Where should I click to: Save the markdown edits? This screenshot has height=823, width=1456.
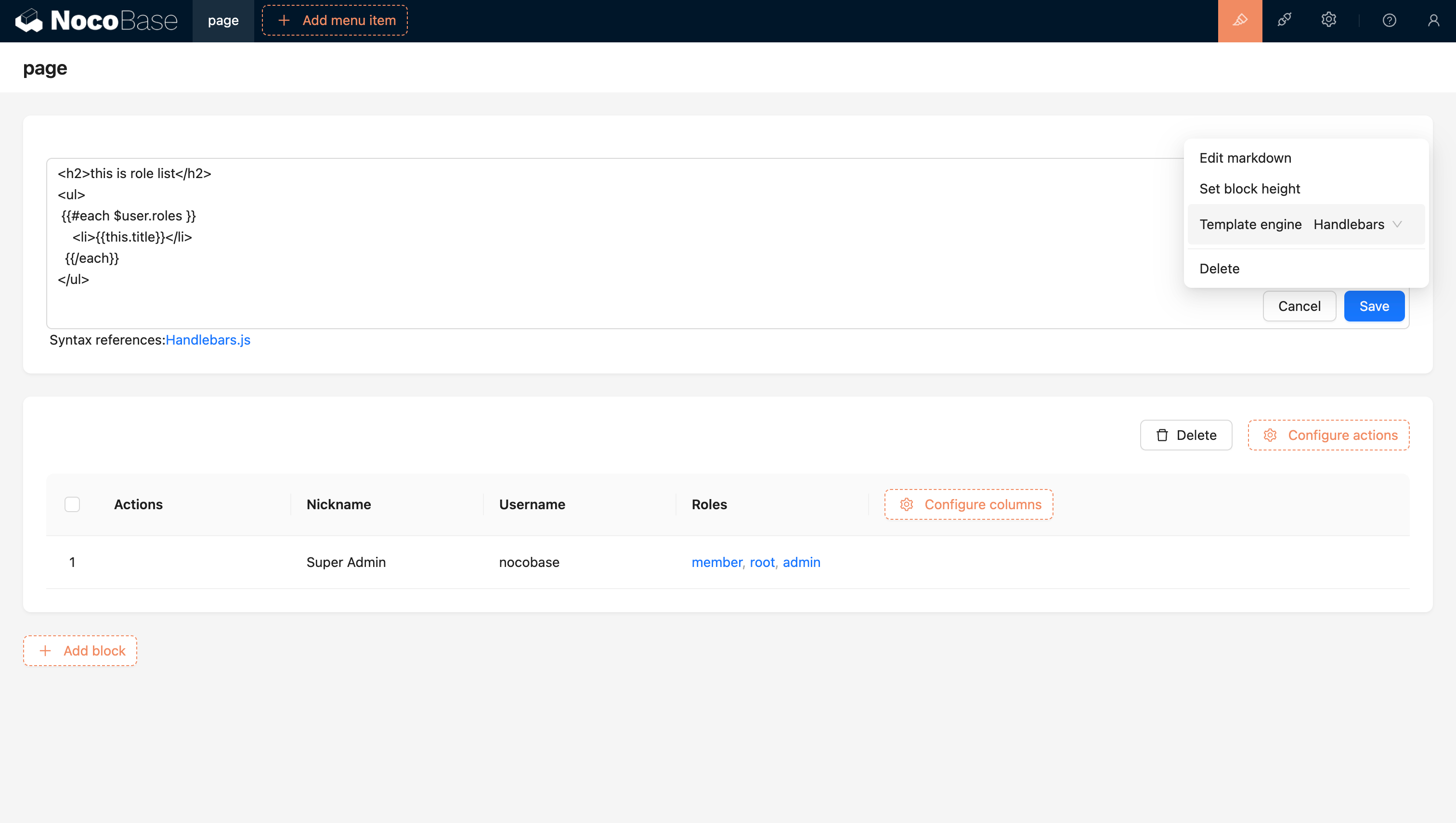point(1374,306)
